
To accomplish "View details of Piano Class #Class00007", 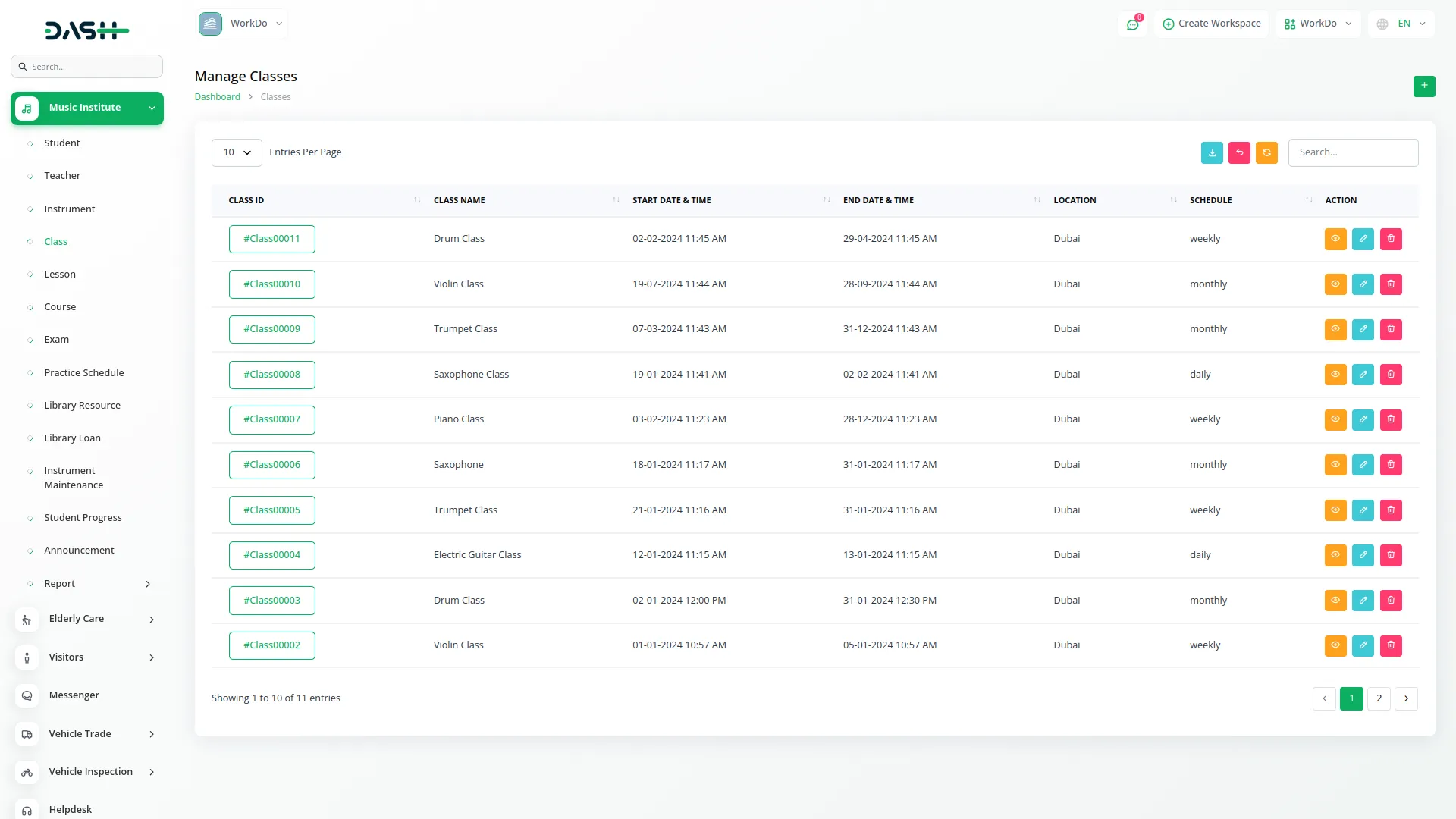I will pos(1335,419).
